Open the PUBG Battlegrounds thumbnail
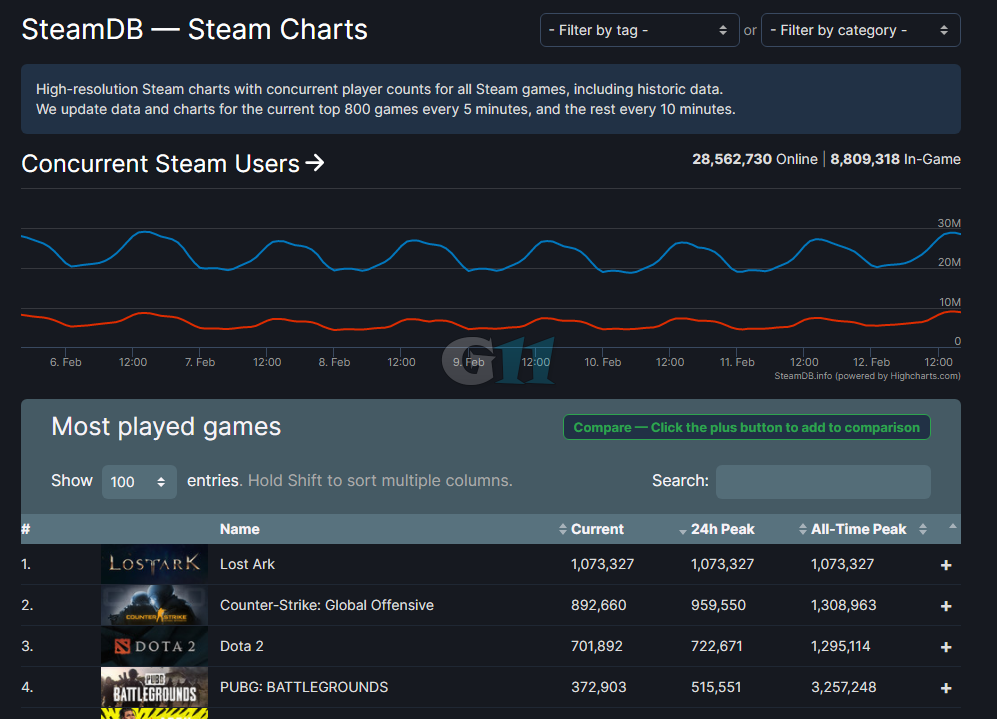 tap(155, 687)
